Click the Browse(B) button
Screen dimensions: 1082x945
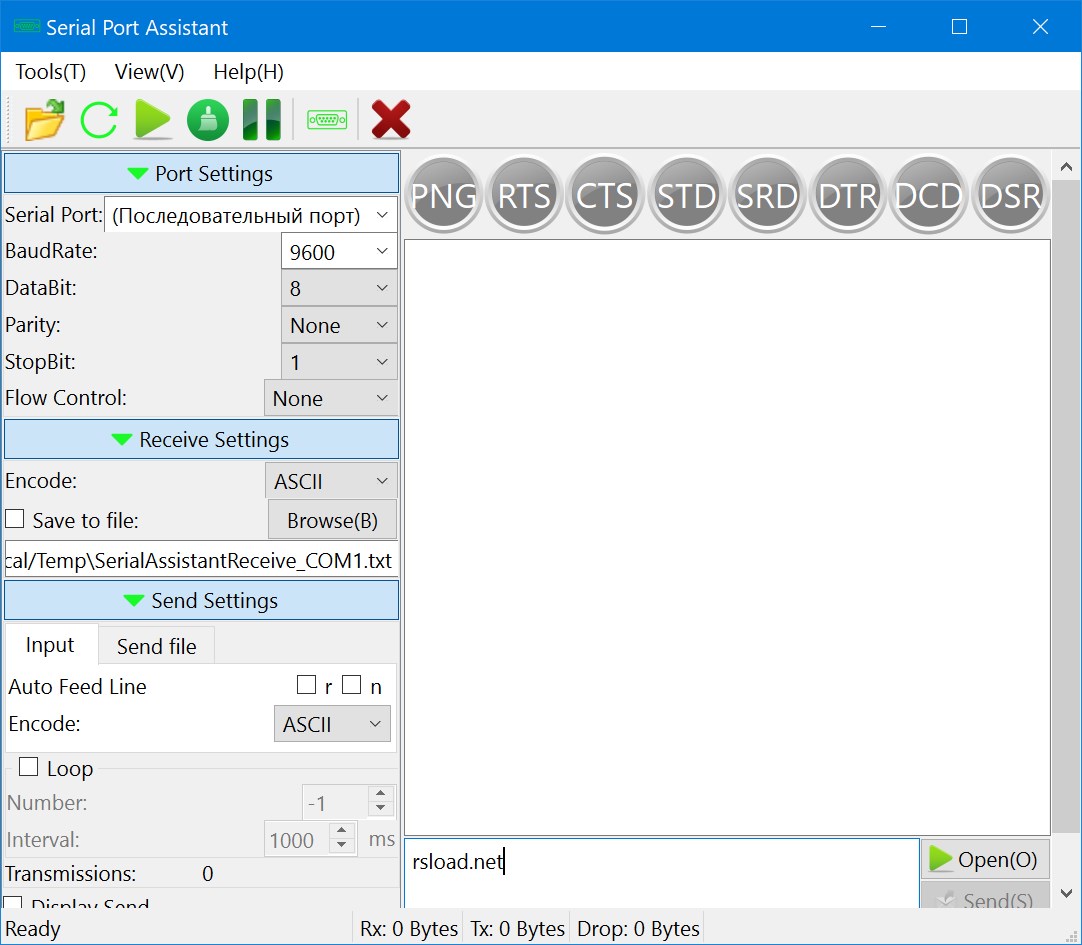pyautogui.click(x=332, y=520)
